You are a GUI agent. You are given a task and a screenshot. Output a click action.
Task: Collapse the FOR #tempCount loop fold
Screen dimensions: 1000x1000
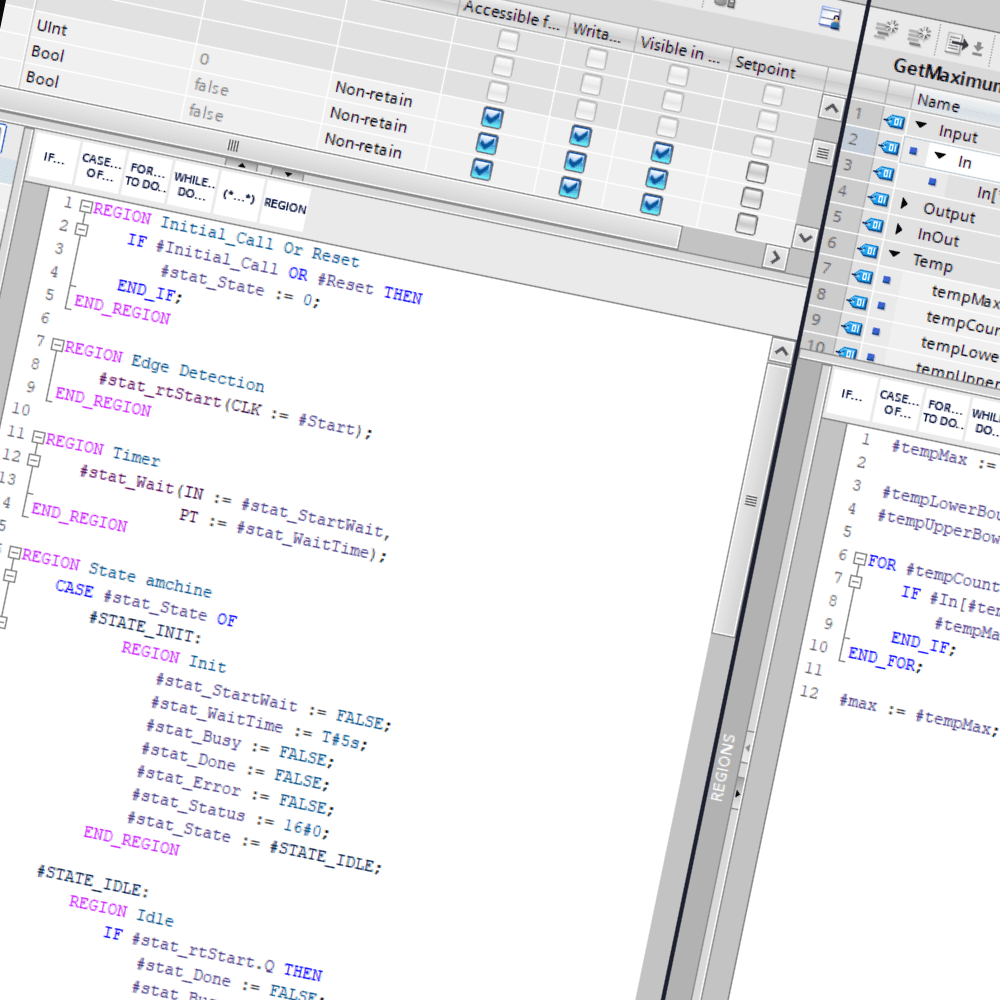click(x=860, y=559)
